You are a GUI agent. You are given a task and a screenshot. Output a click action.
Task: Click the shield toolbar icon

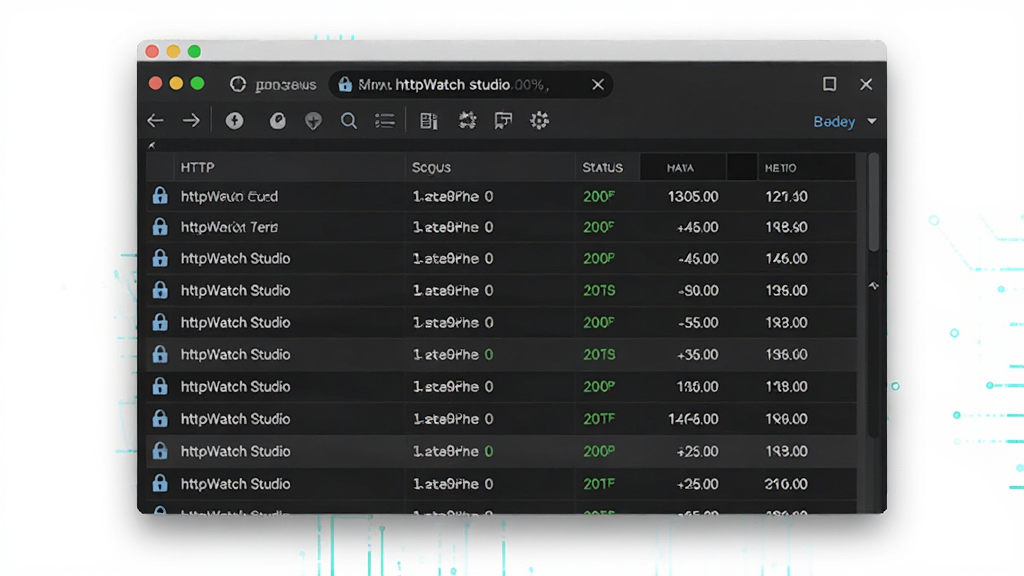click(x=313, y=121)
